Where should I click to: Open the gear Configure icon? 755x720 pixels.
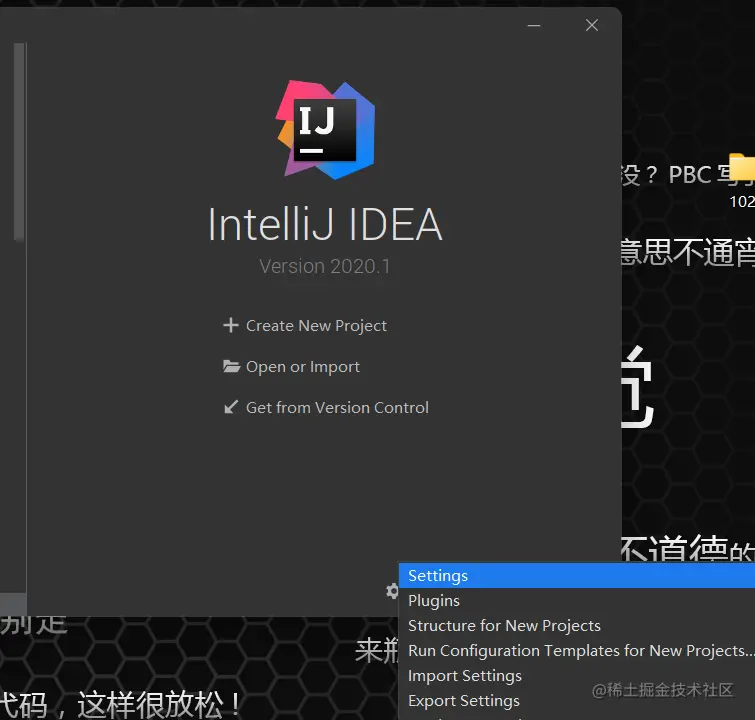click(392, 591)
